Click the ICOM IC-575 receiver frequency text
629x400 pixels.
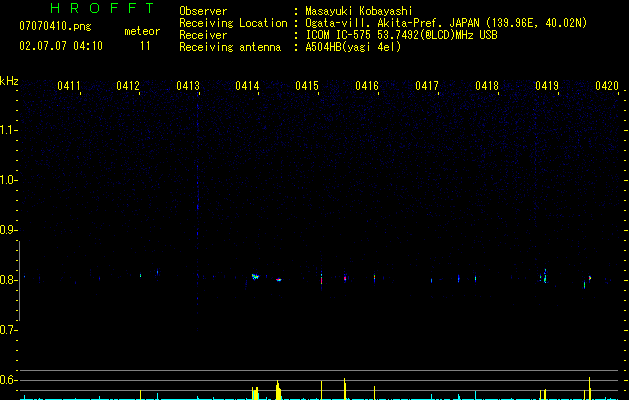click(401, 35)
